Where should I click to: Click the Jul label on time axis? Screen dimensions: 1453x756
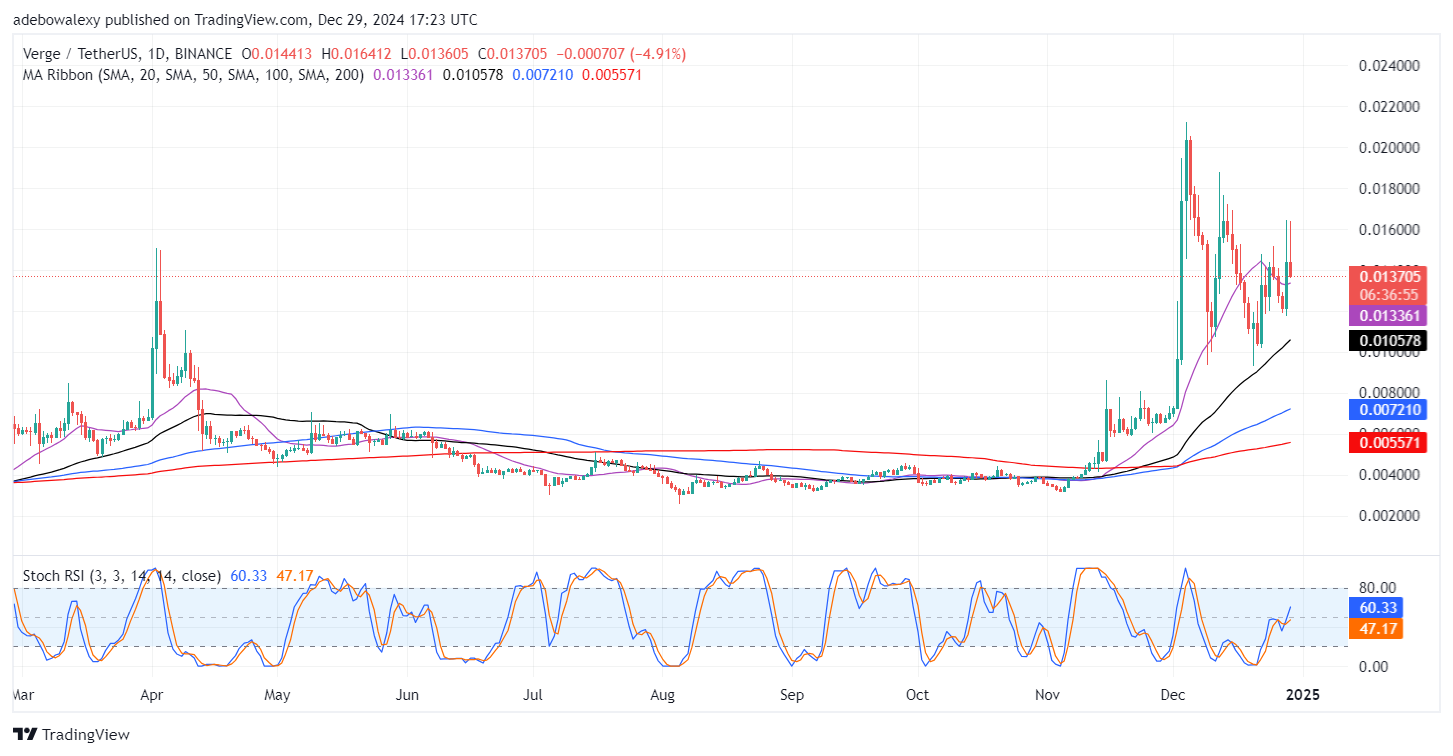click(533, 693)
